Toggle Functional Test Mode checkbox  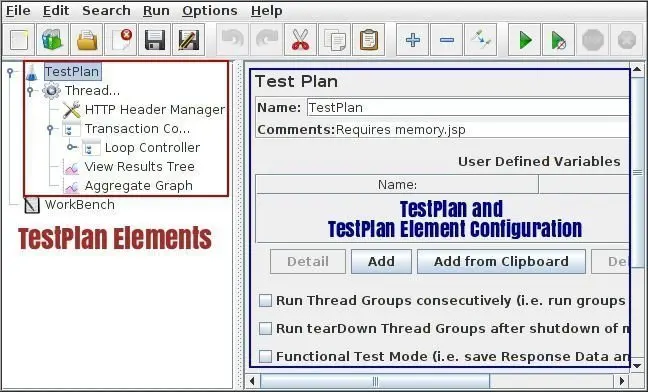click(265, 356)
